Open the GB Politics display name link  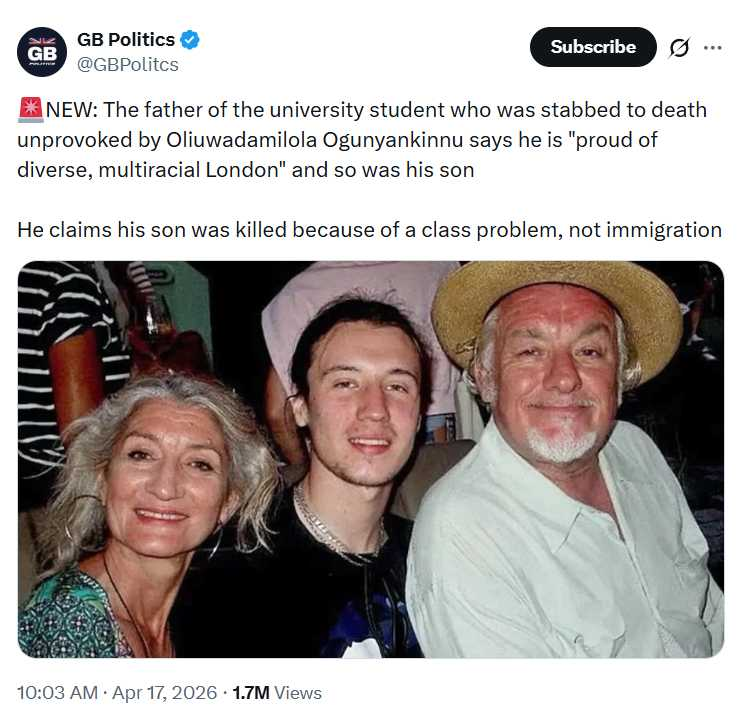click(x=126, y=40)
